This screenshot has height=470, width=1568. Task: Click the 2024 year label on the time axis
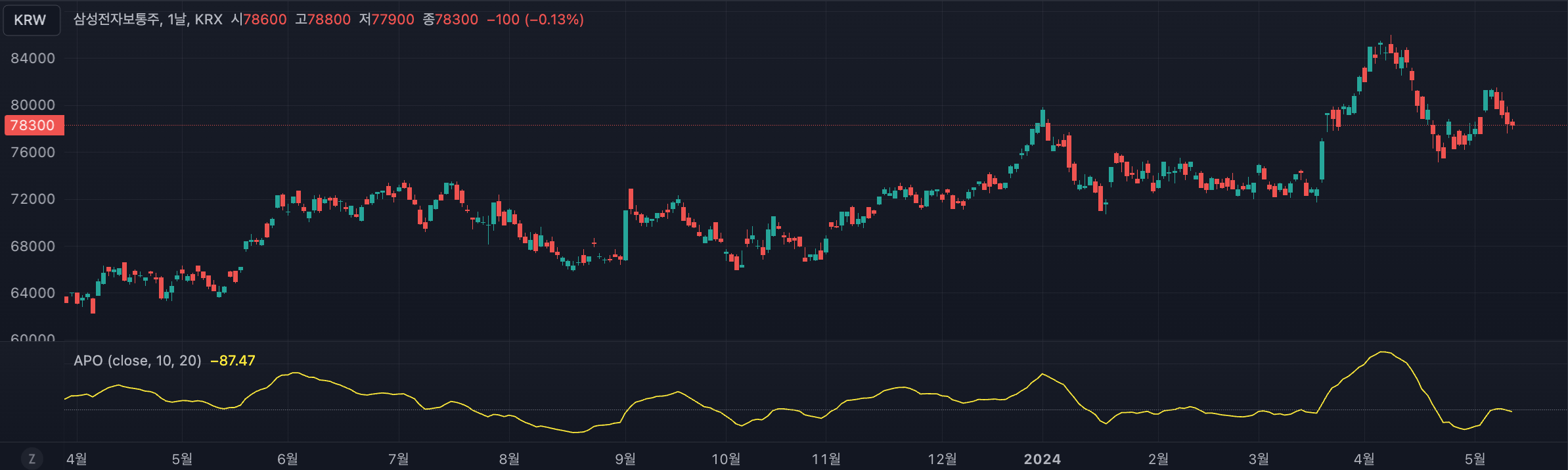pos(1042,459)
